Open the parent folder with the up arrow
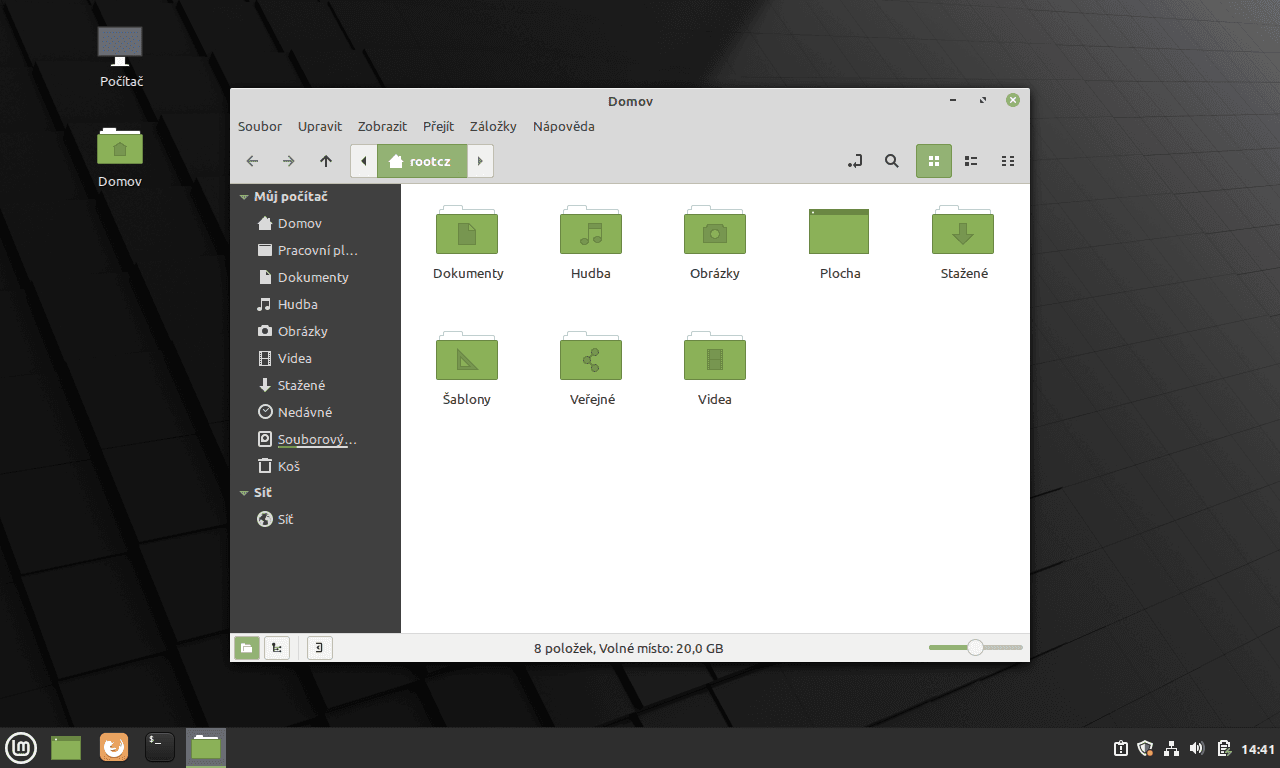Image resolution: width=1280 pixels, height=768 pixels. (x=325, y=161)
